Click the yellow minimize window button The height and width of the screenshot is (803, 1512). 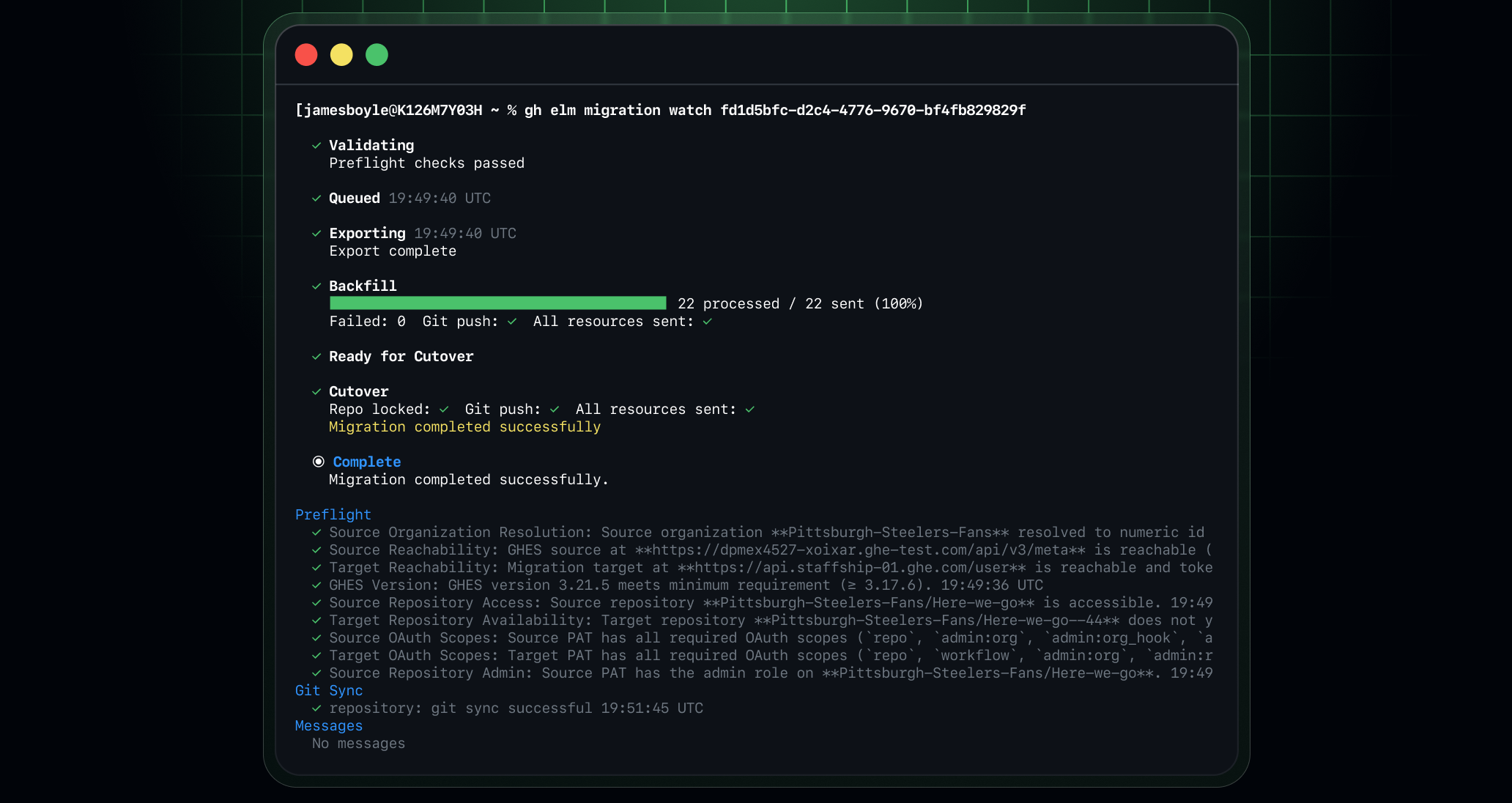pos(341,55)
